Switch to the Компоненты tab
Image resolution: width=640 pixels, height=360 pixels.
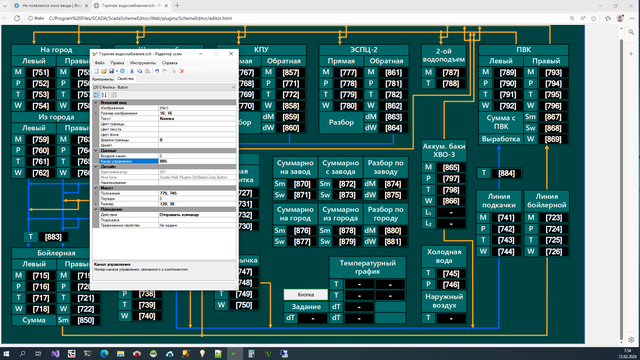tap(103, 79)
